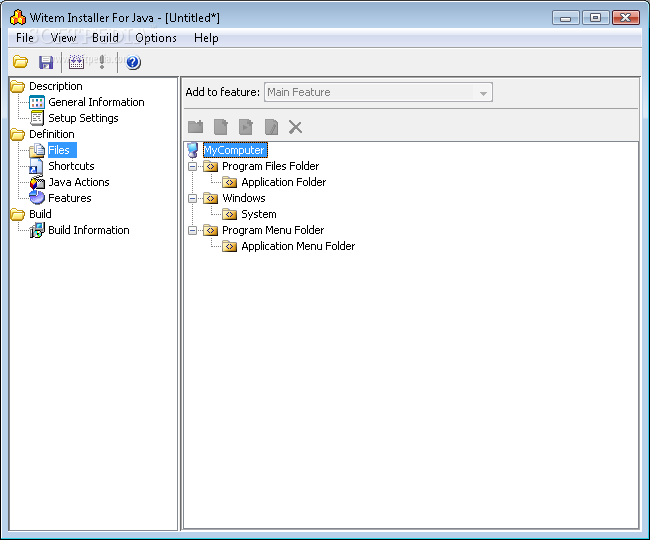Collapse the Windows folder node
650x540 pixels.
192,199
